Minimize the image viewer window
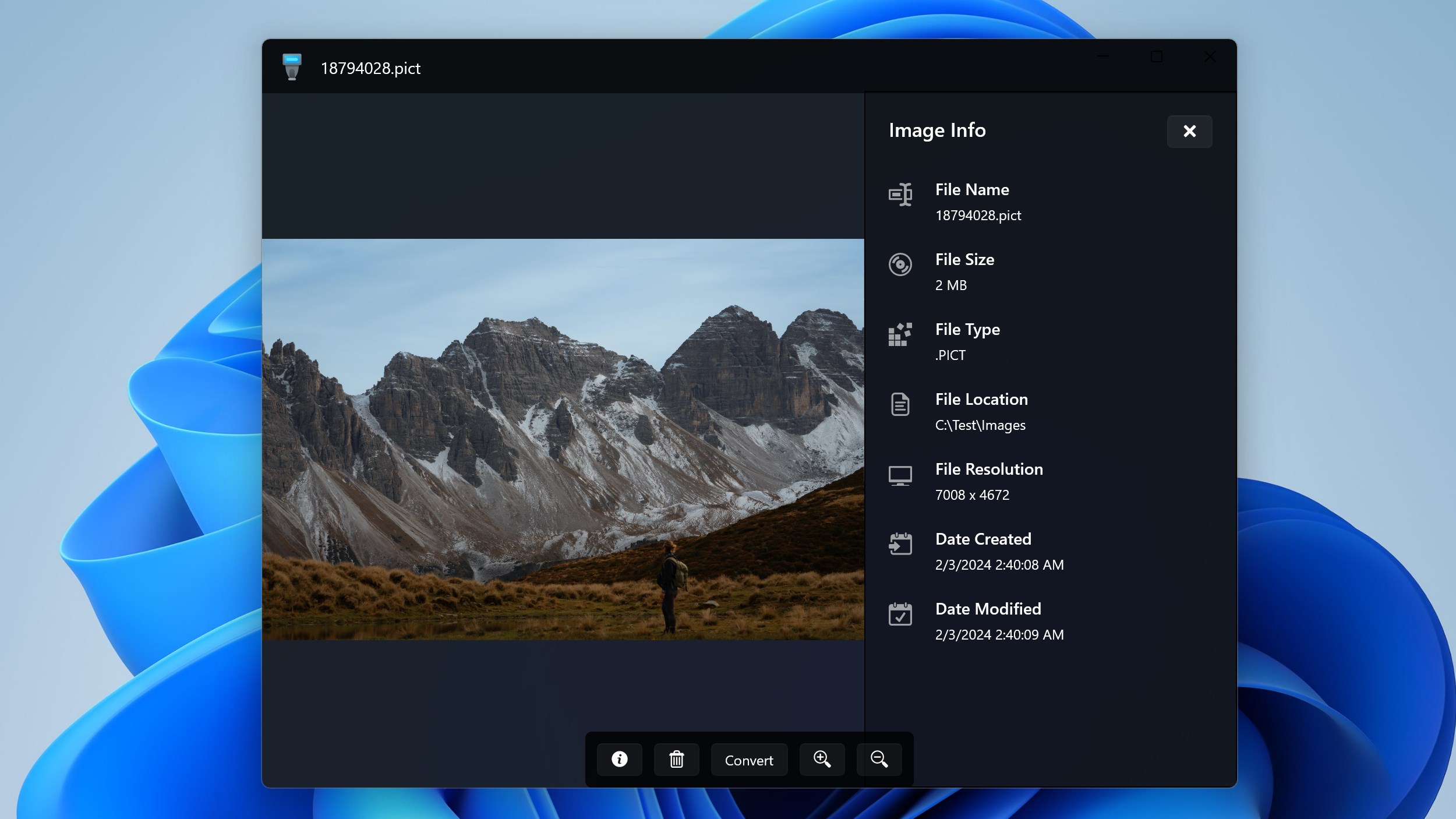Image resolution: width=1456 pixels, height=819 pixels. (1102, 57)
